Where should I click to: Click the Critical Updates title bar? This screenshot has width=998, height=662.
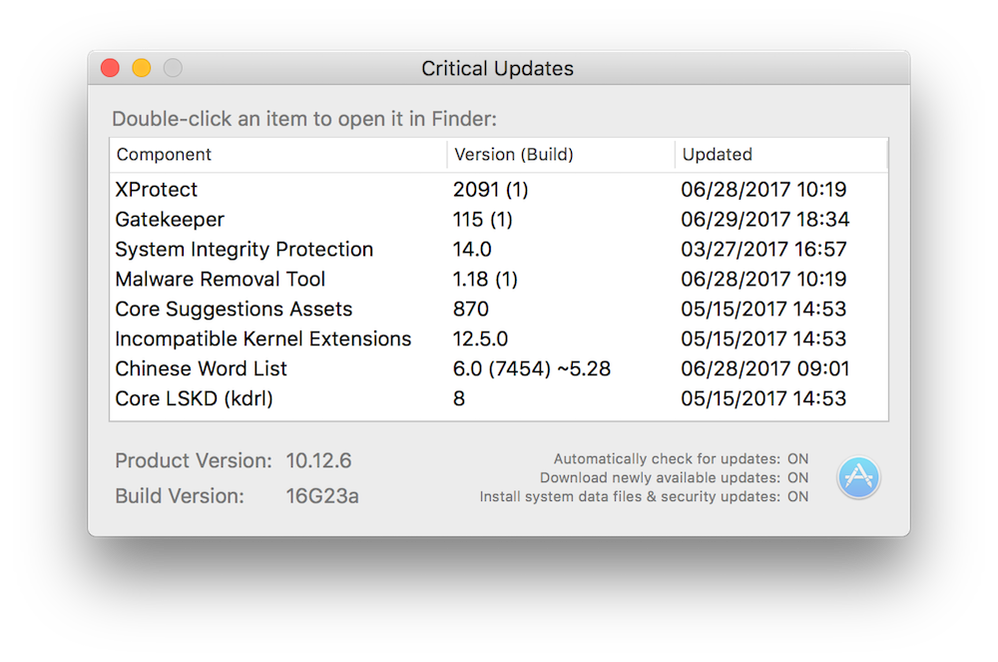coord(498,68)
